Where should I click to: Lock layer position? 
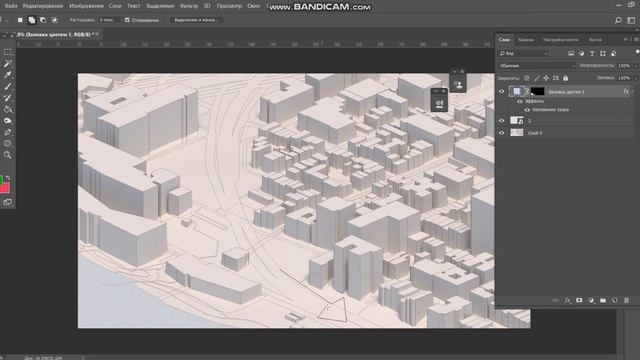click(x=546, y=78)
